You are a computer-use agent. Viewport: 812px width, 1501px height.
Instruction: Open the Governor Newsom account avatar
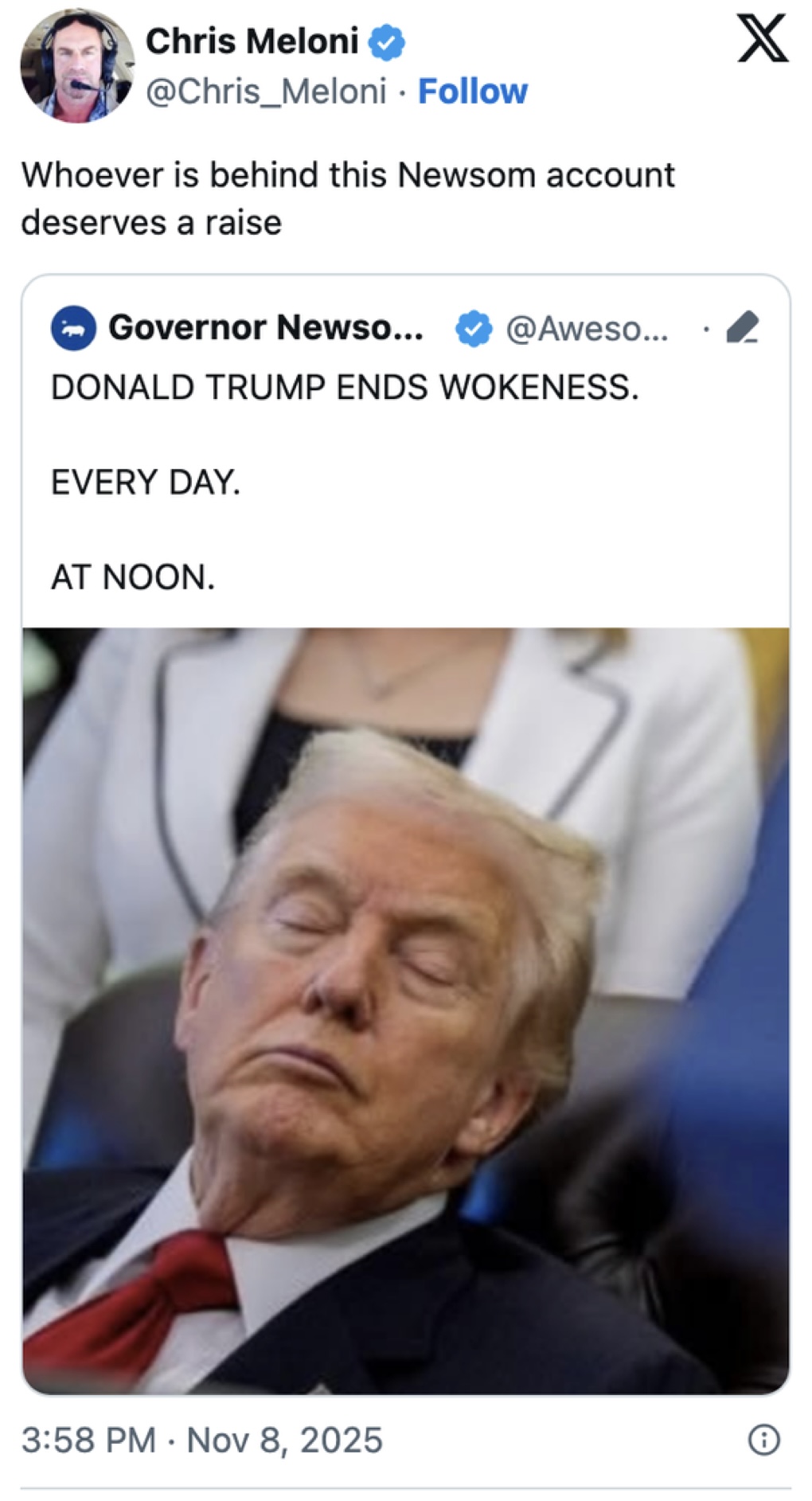pyautogui.click(x=73, y=328)
